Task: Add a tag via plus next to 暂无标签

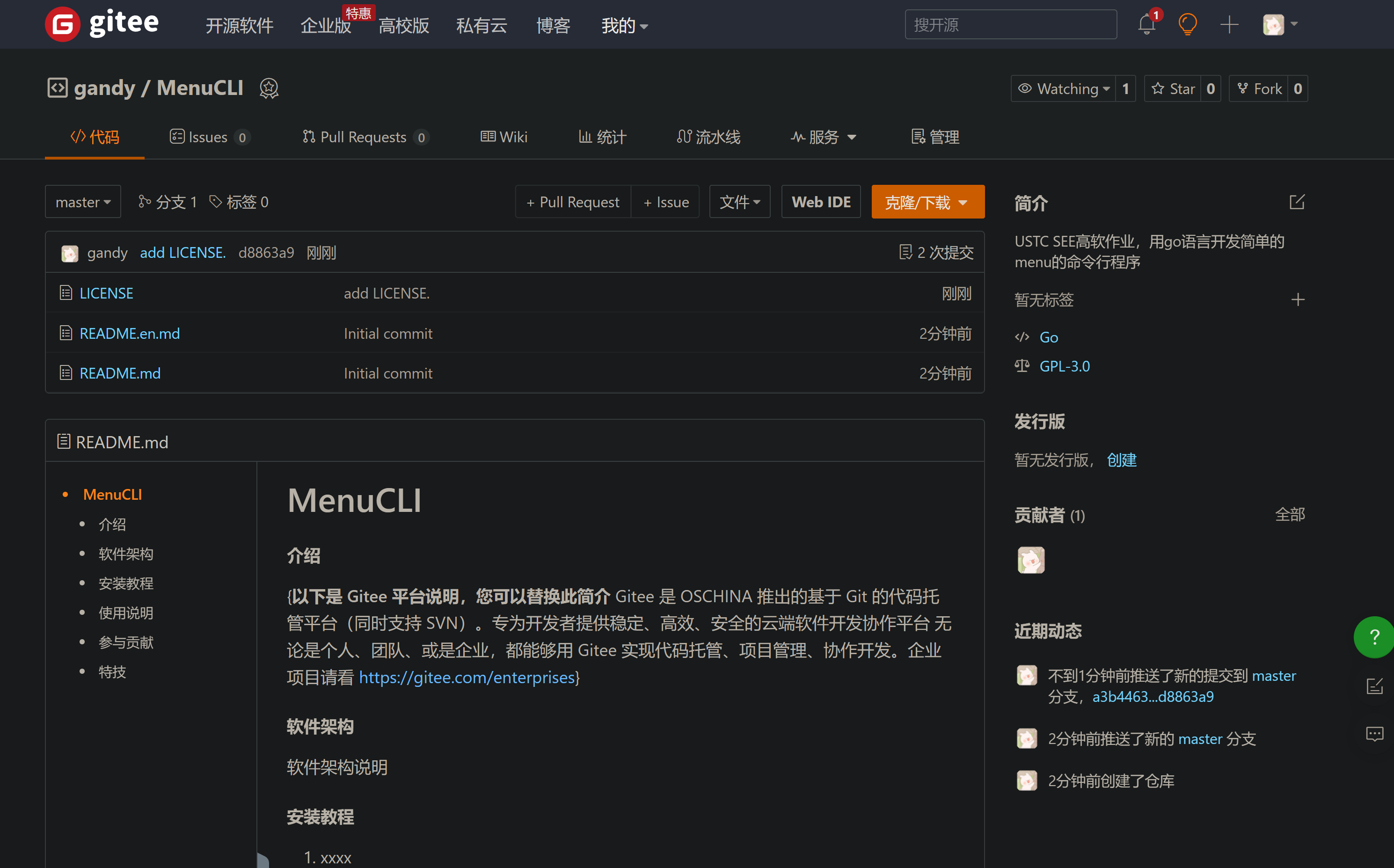Action: (1297, 299)
